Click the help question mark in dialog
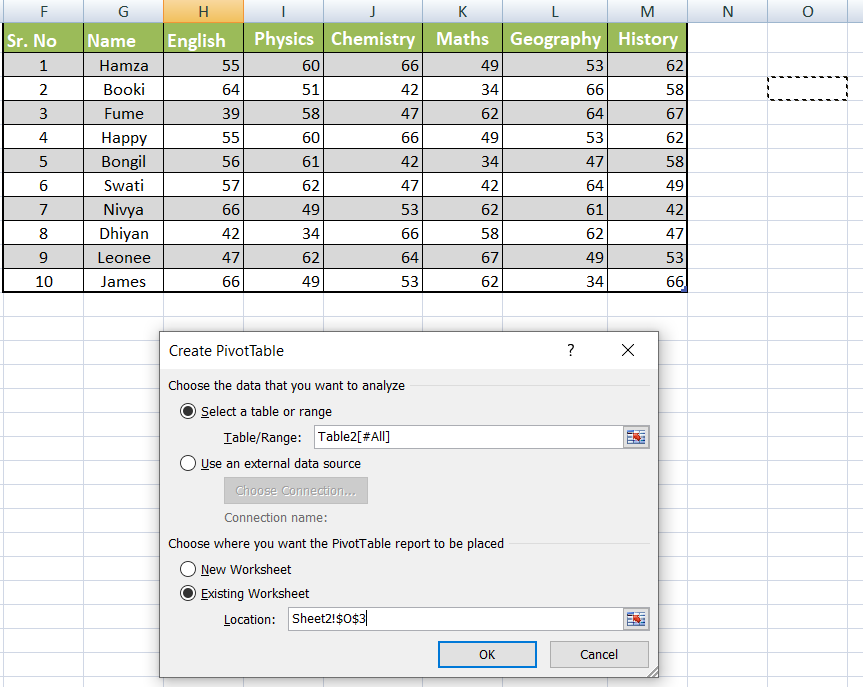863x687 pixels. point(571,350)
